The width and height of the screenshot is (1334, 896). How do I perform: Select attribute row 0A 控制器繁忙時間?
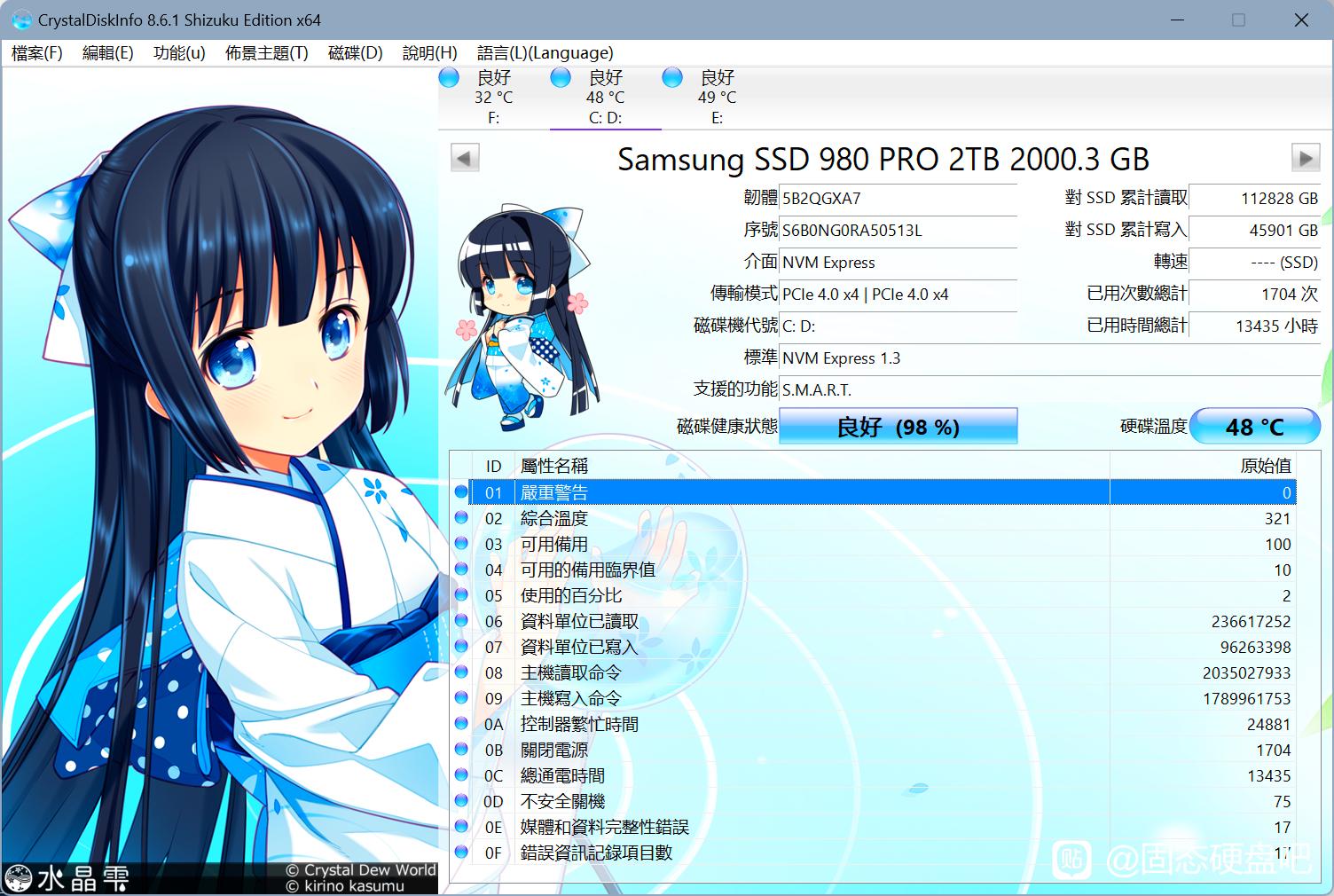click(x=874, y=724)
